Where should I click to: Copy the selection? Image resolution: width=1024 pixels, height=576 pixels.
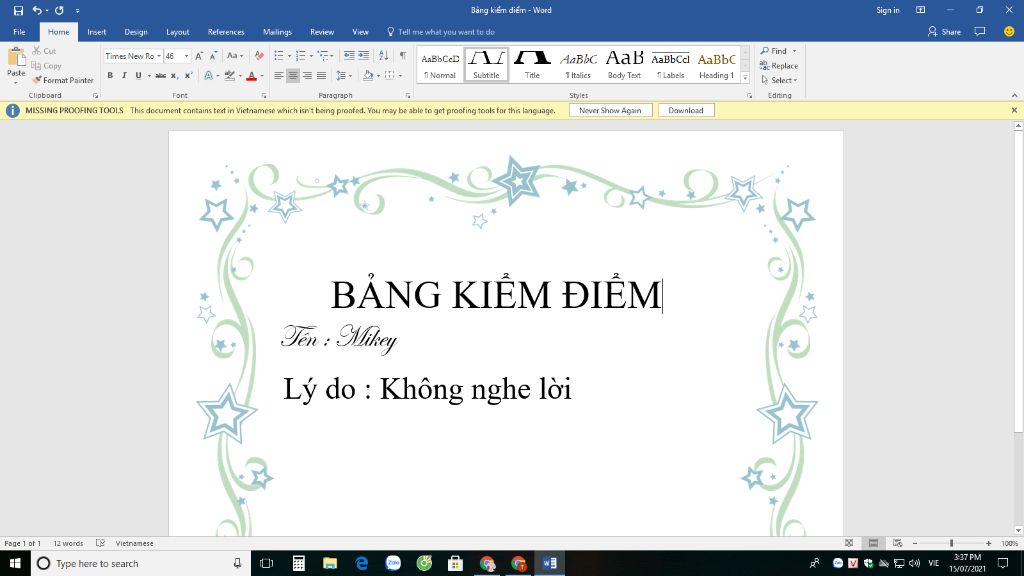(46, 66)
